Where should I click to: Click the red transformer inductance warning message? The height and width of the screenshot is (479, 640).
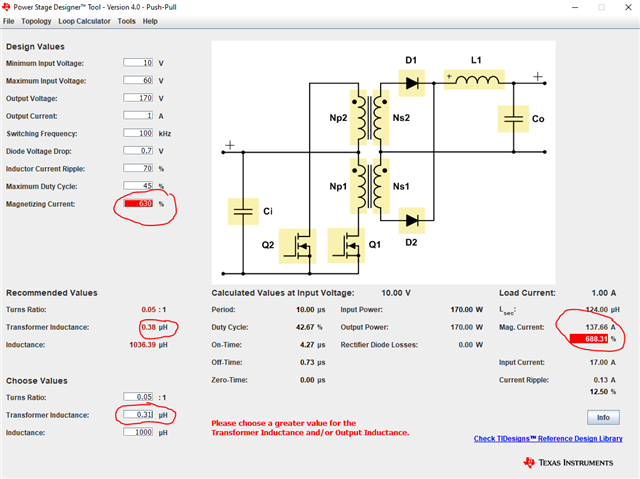tap(310, 428)
